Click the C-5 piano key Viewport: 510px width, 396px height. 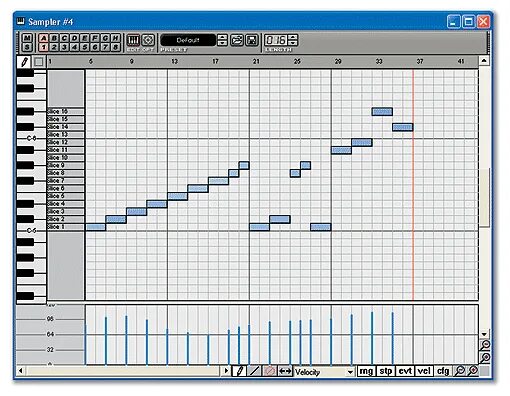click(31, 230)
